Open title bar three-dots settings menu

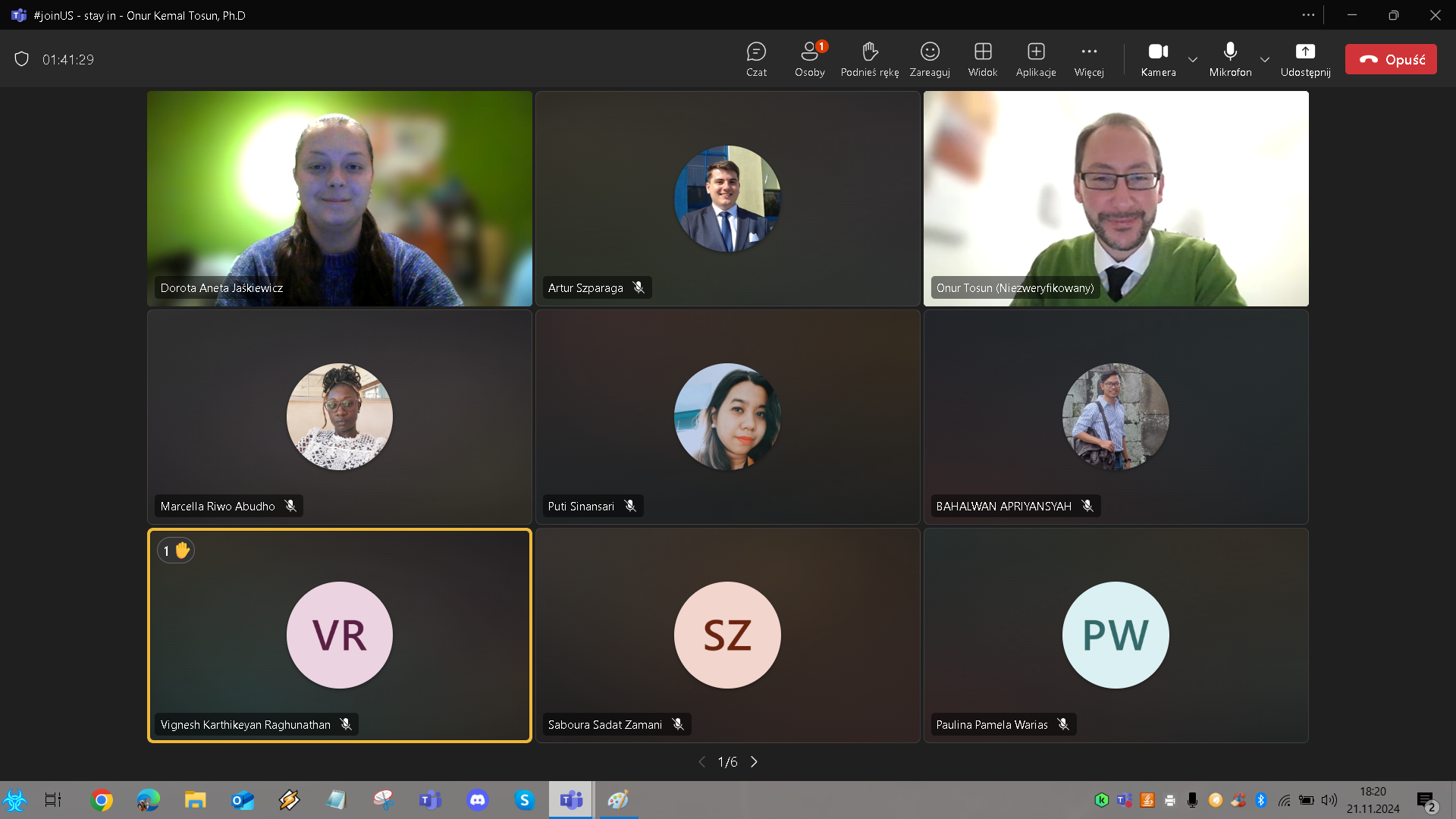1308,15
